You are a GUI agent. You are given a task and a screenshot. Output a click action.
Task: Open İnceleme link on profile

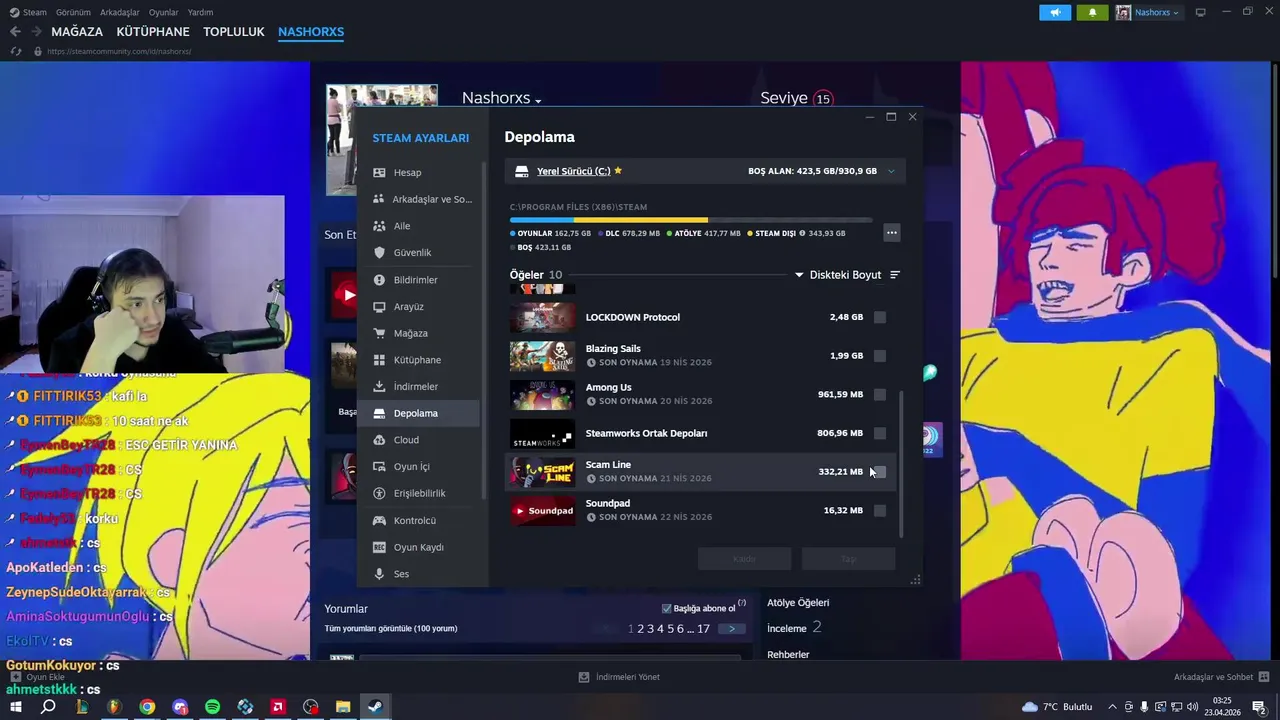[x=787, y=628]
